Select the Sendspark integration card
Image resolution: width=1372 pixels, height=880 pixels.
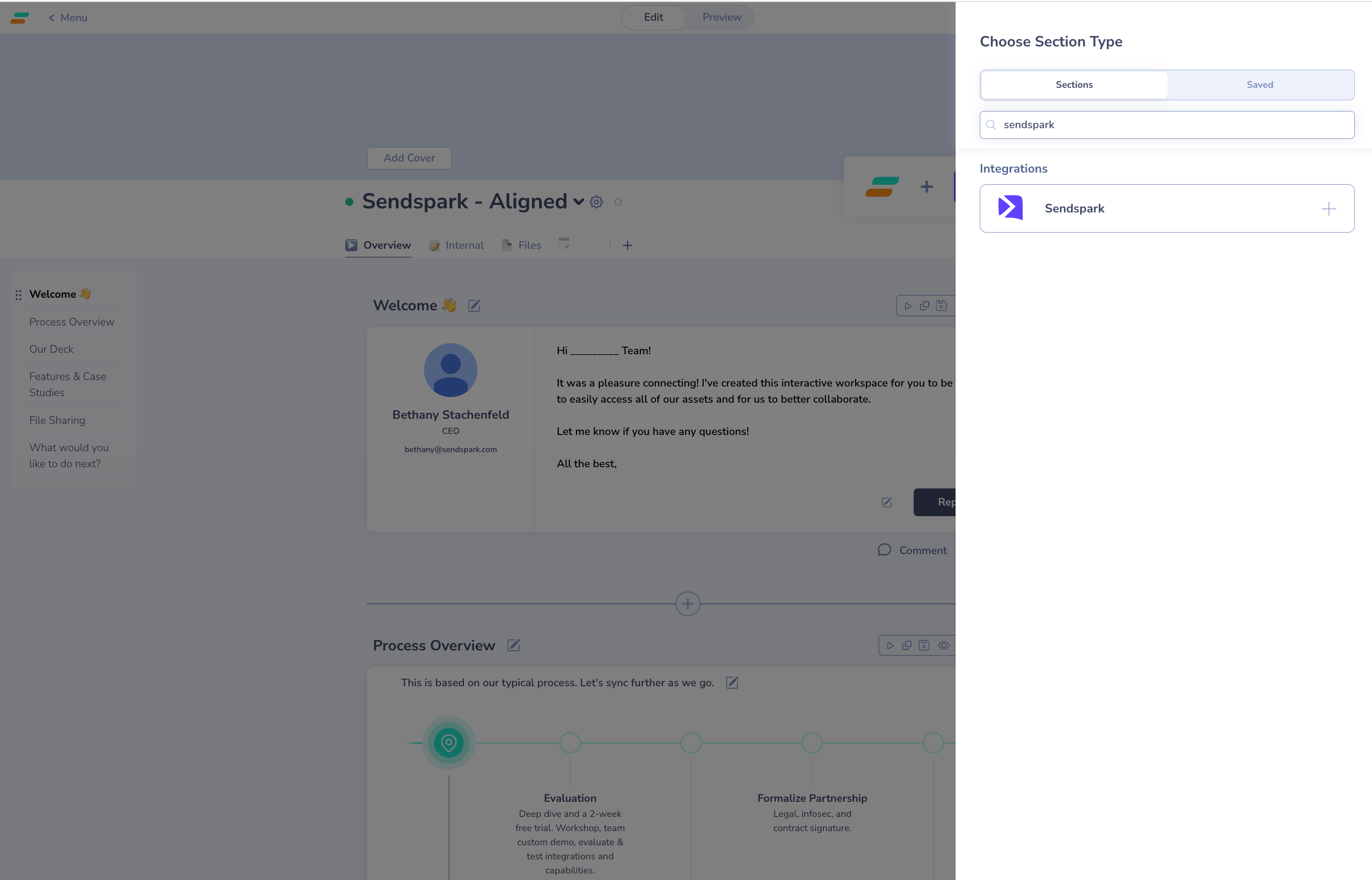point(1167,208)
